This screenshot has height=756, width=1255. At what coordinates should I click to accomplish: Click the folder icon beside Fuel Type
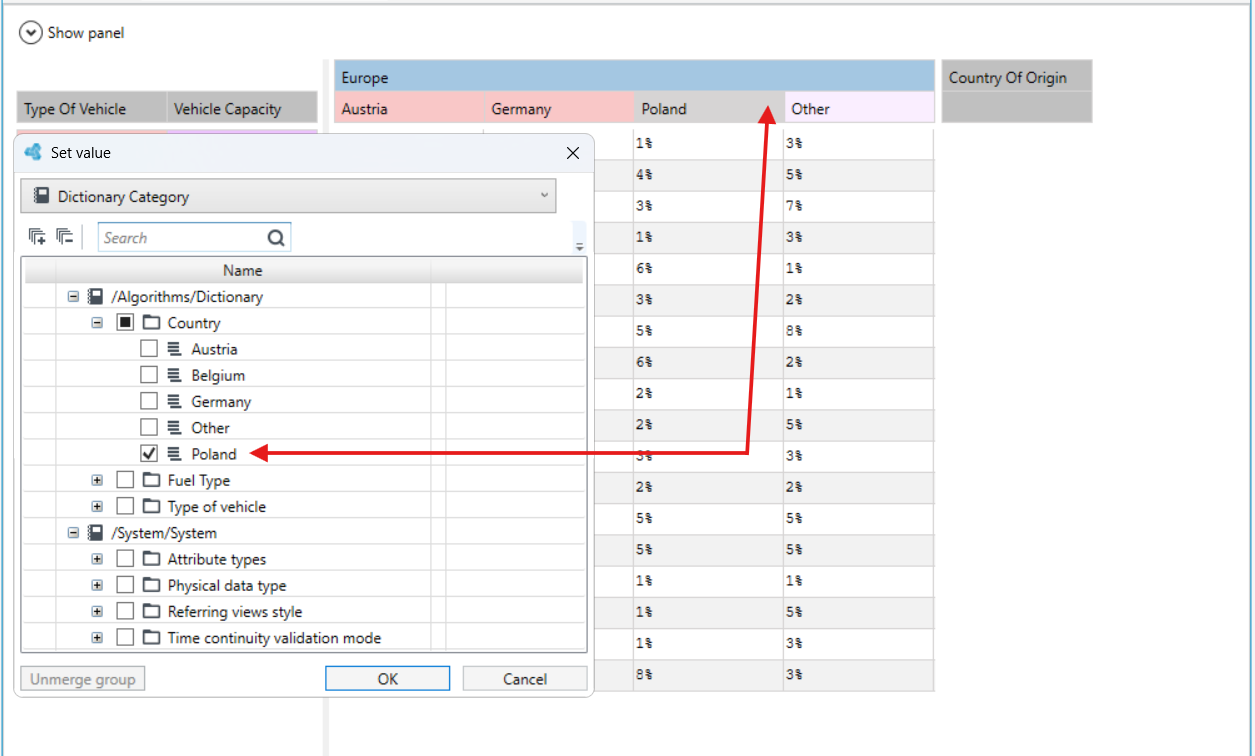point(152,480)
